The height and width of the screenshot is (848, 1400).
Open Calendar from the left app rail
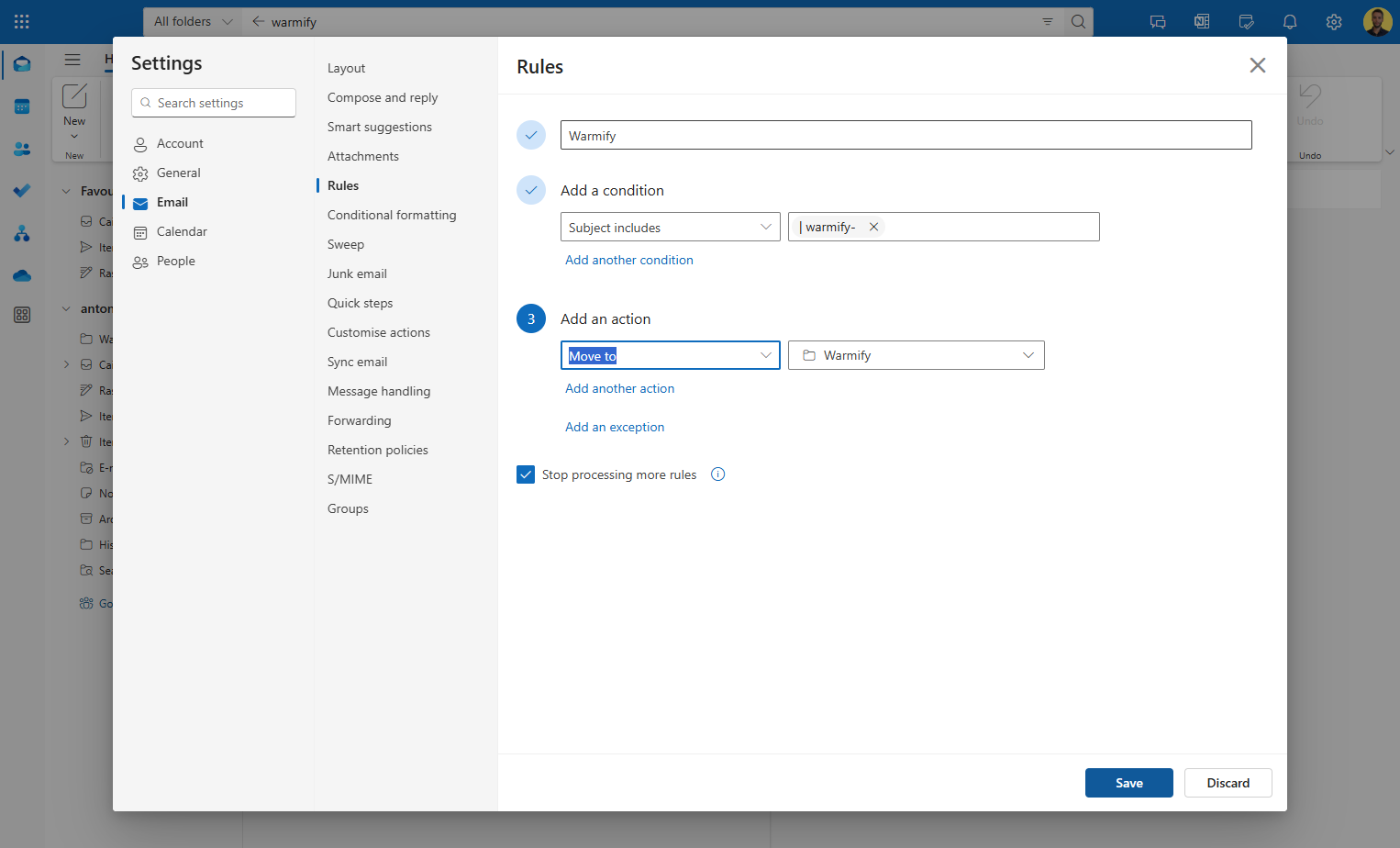(22, 106)
